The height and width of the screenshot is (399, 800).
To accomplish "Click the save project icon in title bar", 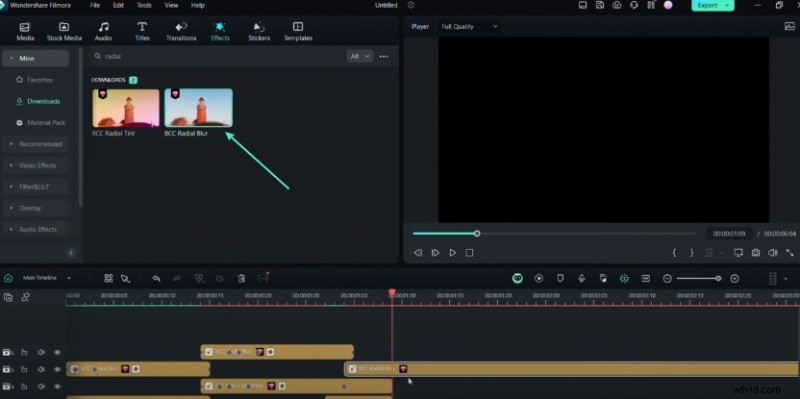I will pos(600,5).
